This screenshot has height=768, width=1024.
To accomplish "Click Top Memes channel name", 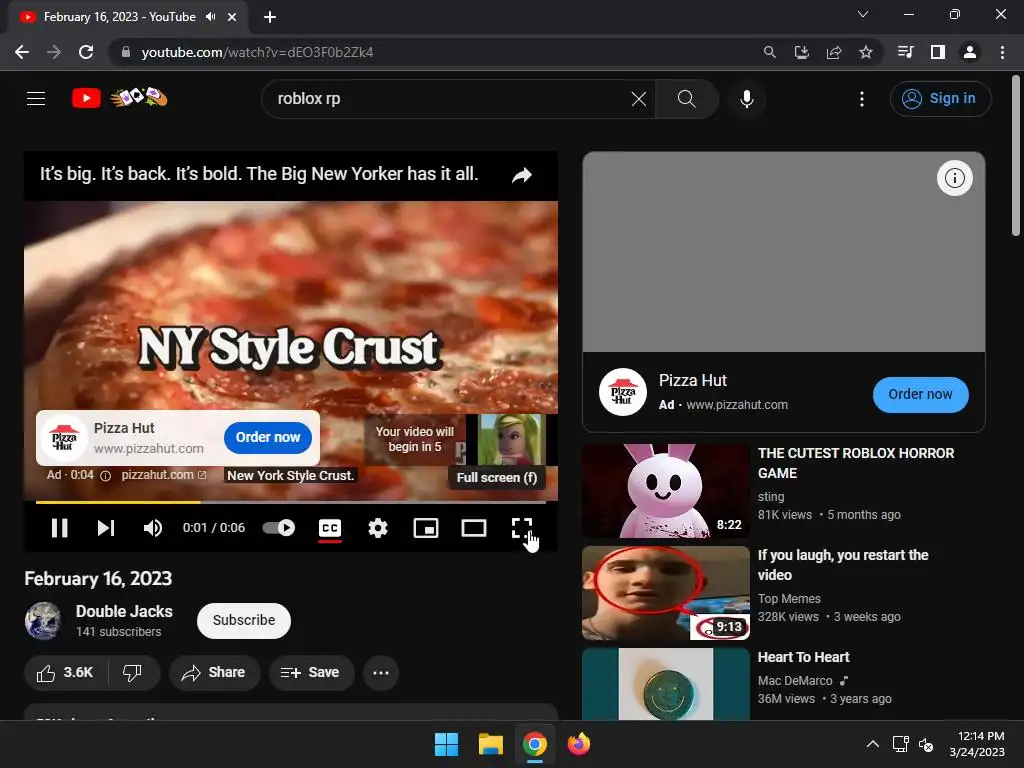I will (789, 599).
